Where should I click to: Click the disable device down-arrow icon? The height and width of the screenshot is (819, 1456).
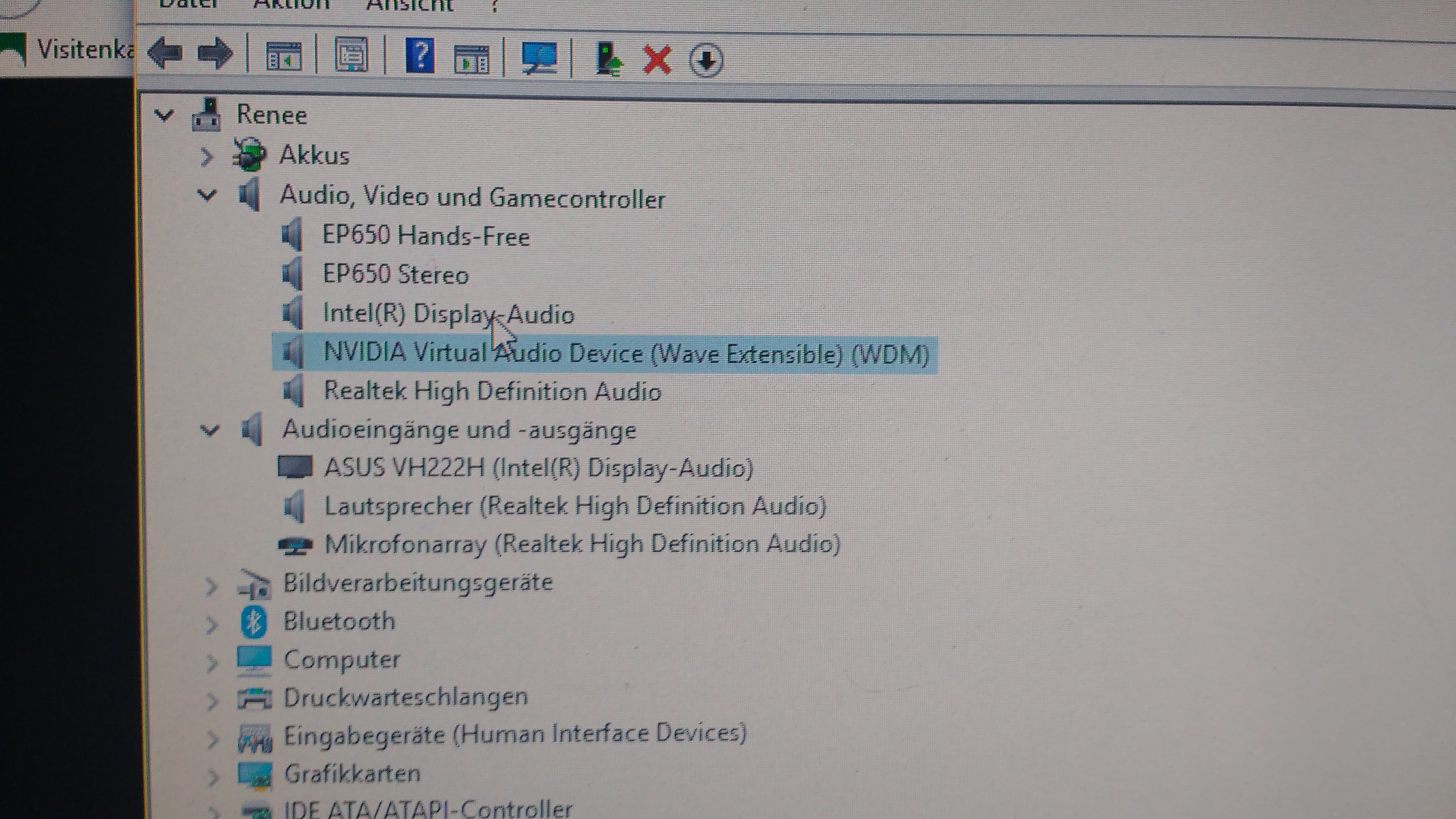[x=706, y=60]
